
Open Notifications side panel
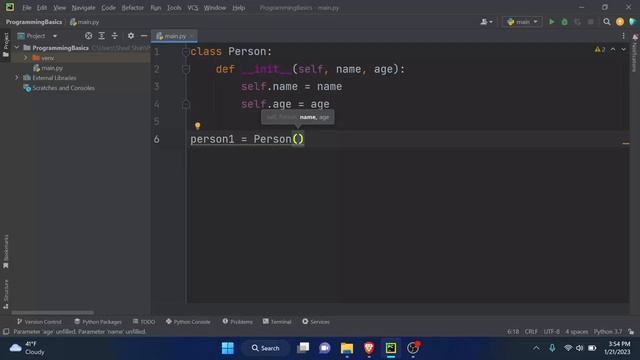tap(635, 53)
